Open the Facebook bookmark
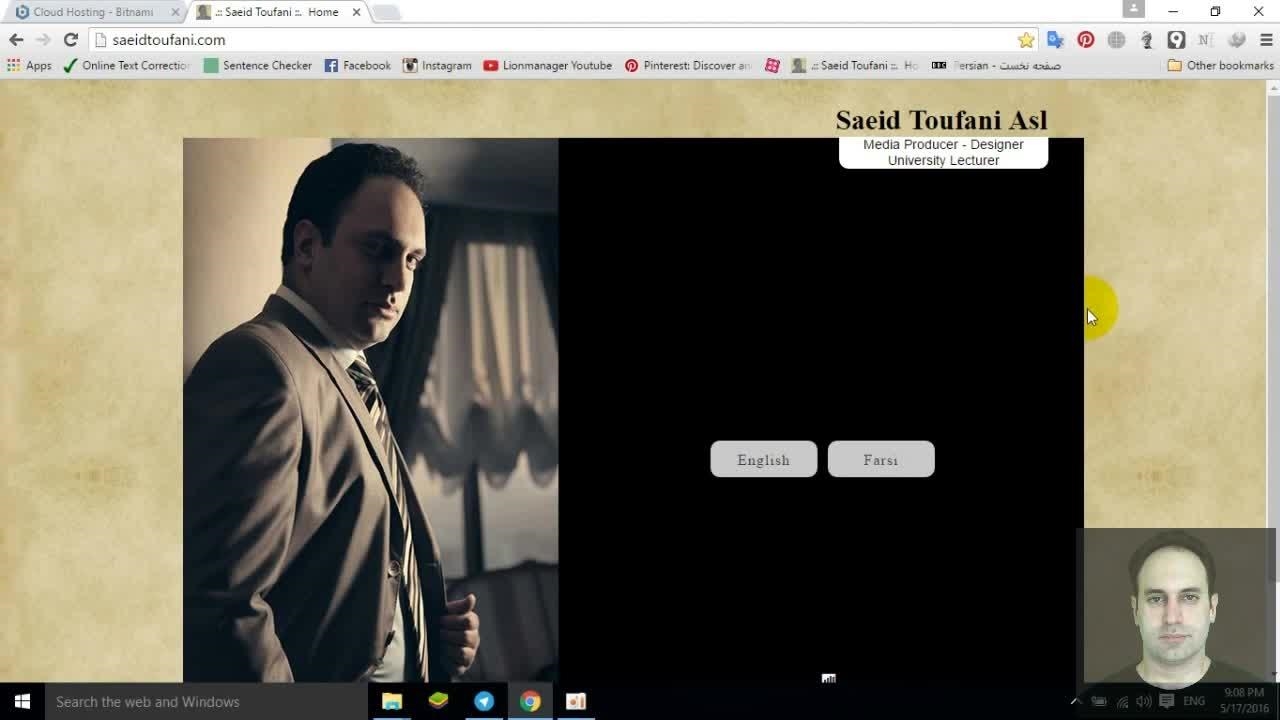 [357, 65]
